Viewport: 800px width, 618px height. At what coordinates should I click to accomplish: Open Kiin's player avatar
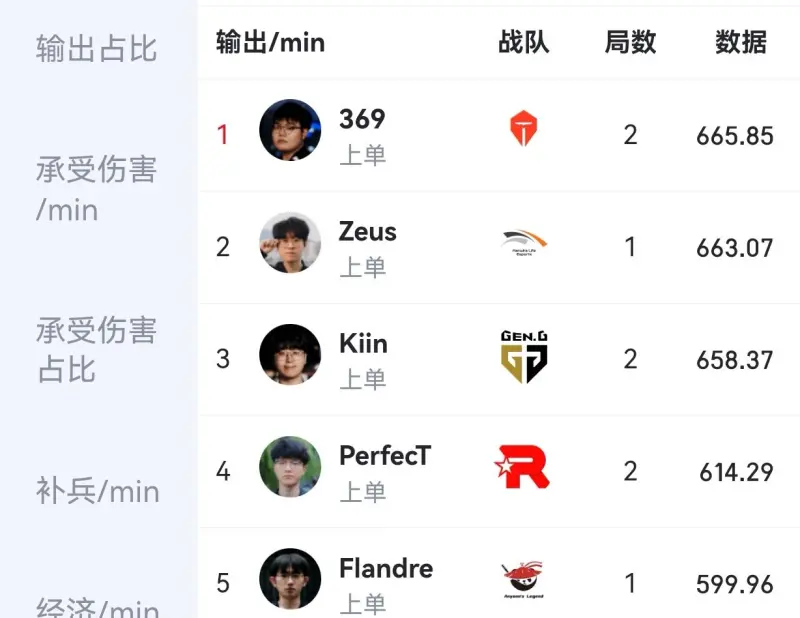290,355
